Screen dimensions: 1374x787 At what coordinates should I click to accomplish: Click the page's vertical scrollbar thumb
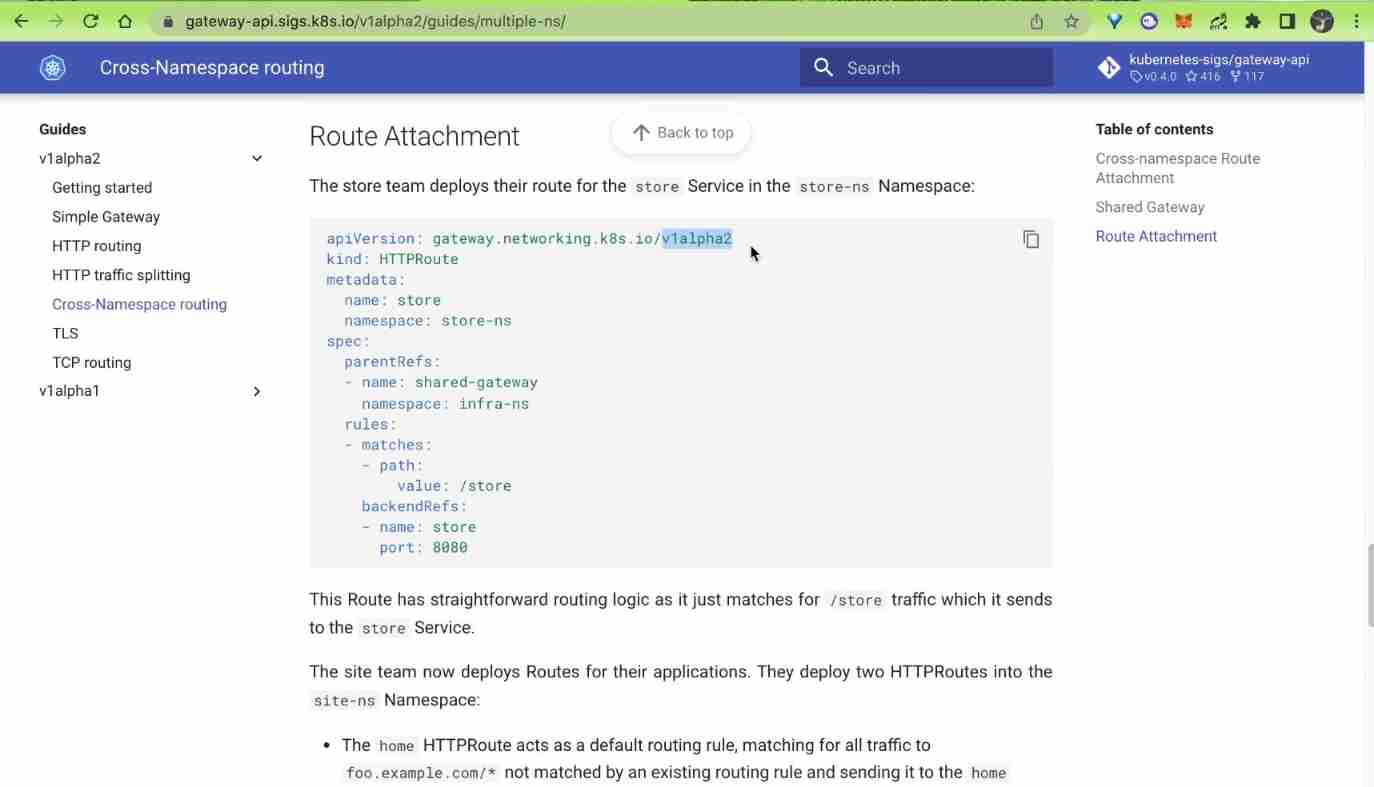(x=1368, y=585)
